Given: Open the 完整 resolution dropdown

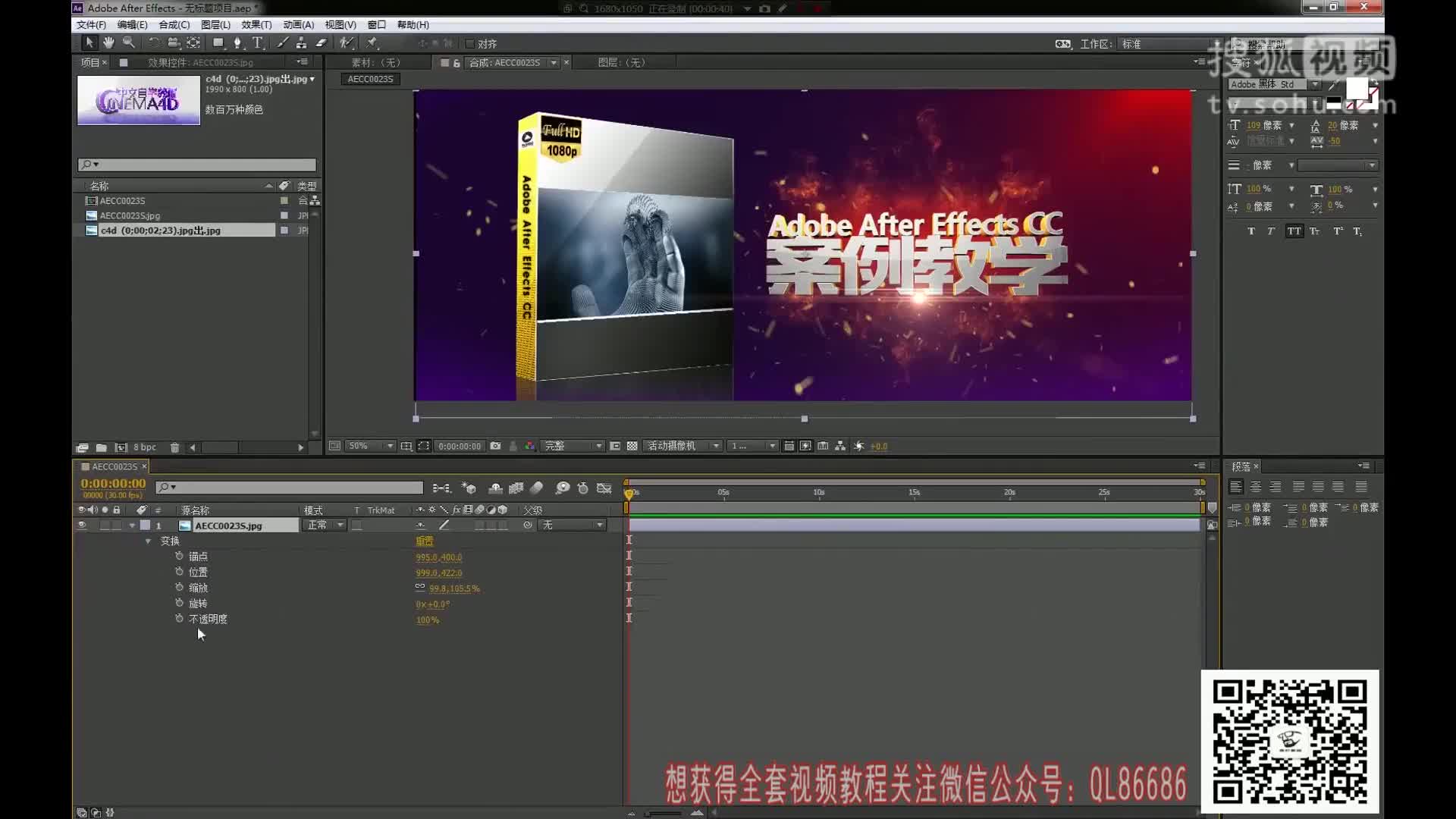Looking at the screenshot, I should 573,446.
